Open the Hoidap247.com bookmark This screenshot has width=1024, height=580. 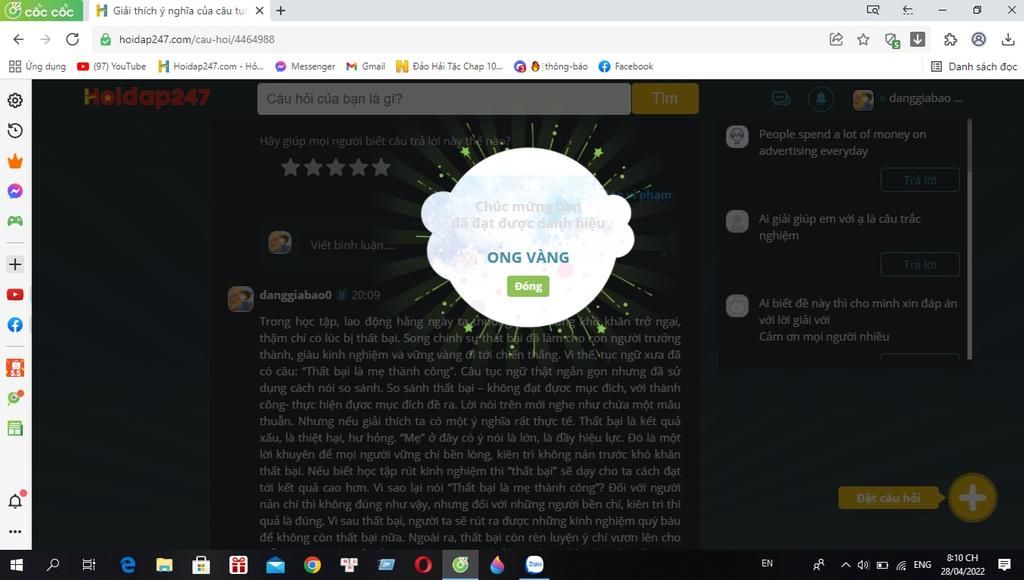(x=211, y=66)
